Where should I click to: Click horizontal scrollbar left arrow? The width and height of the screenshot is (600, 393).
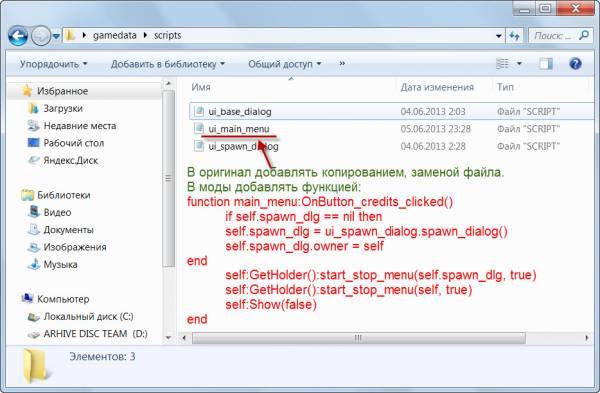tap(184, 338)
